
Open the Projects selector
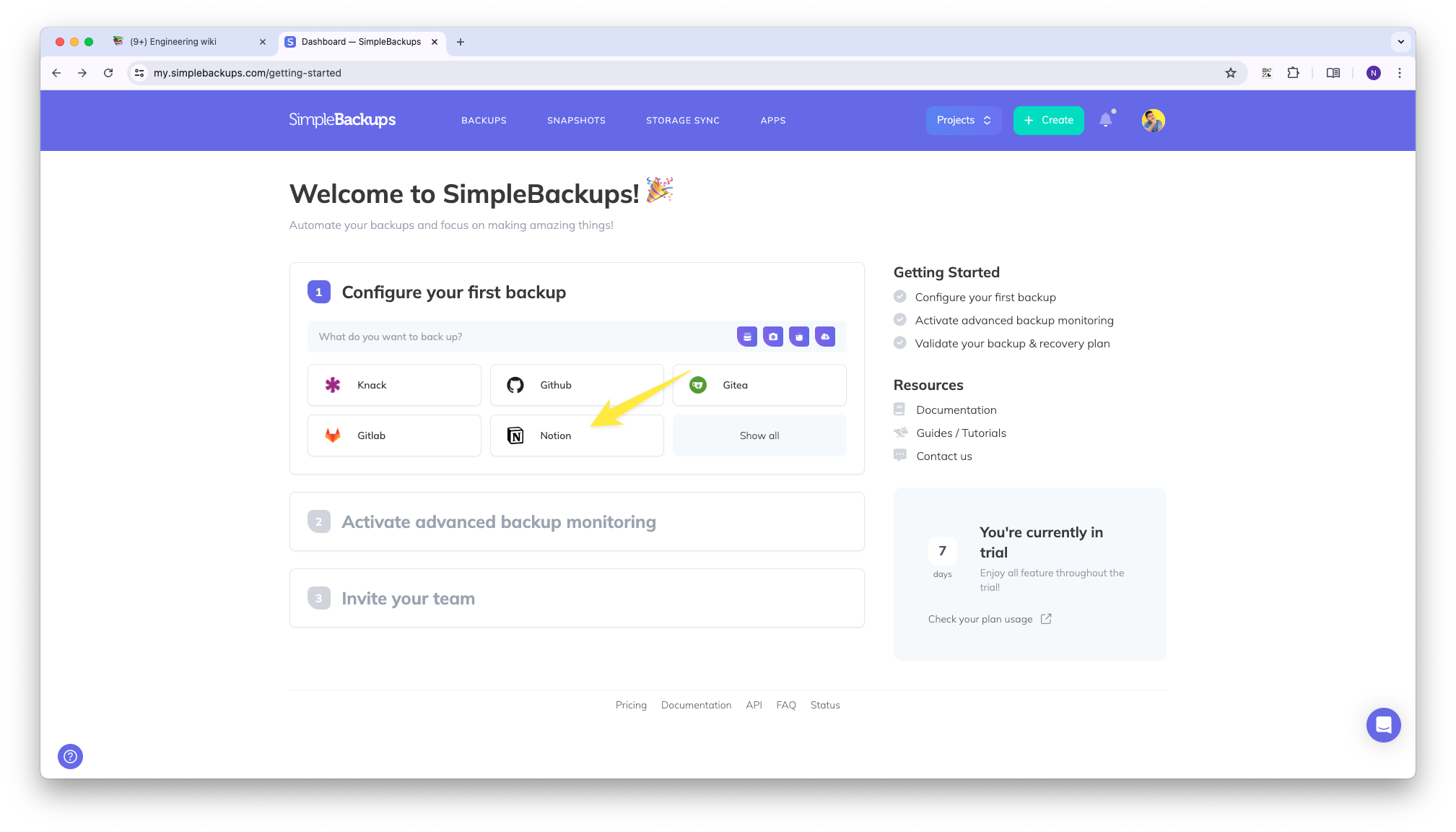[963, 120]
